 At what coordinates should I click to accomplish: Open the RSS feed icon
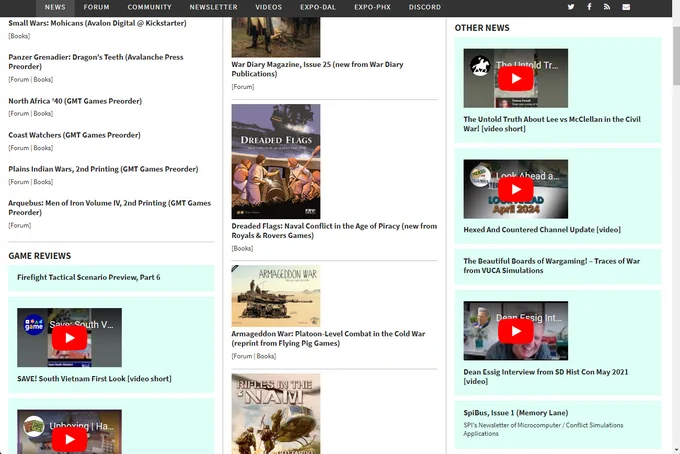(607, 7)
